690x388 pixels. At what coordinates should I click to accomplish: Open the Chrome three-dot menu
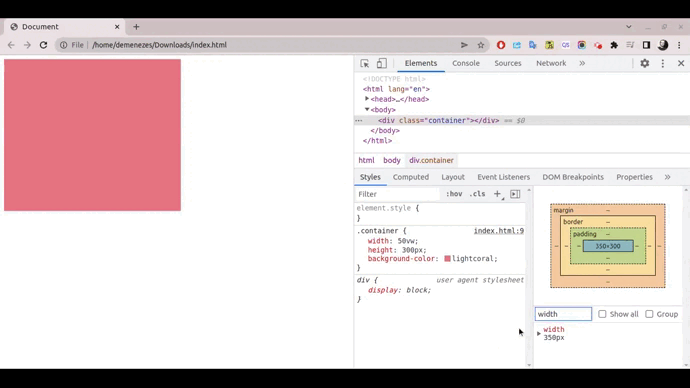click(679, 45)
